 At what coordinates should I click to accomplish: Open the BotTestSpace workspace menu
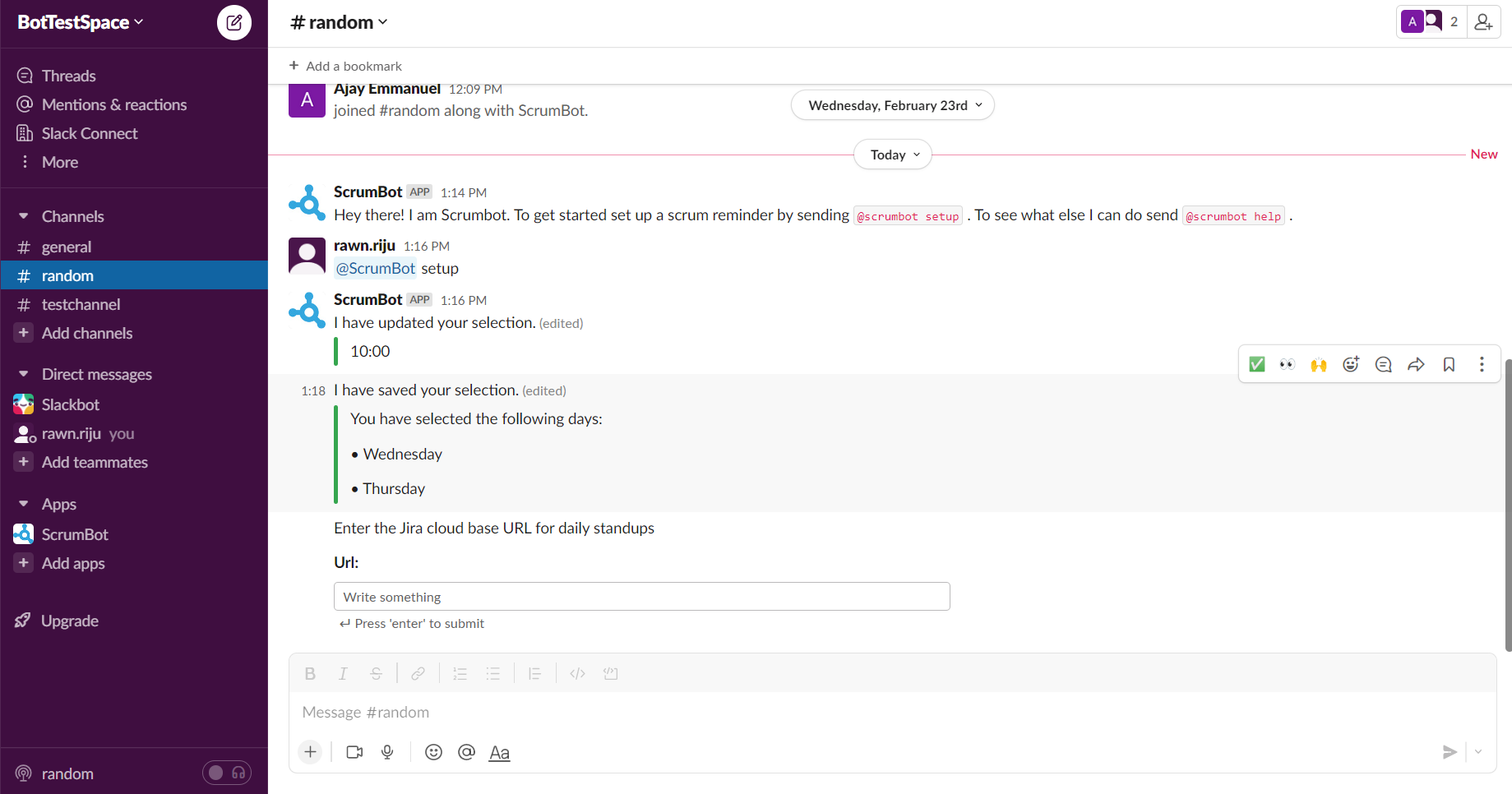[x=81, y=22]
